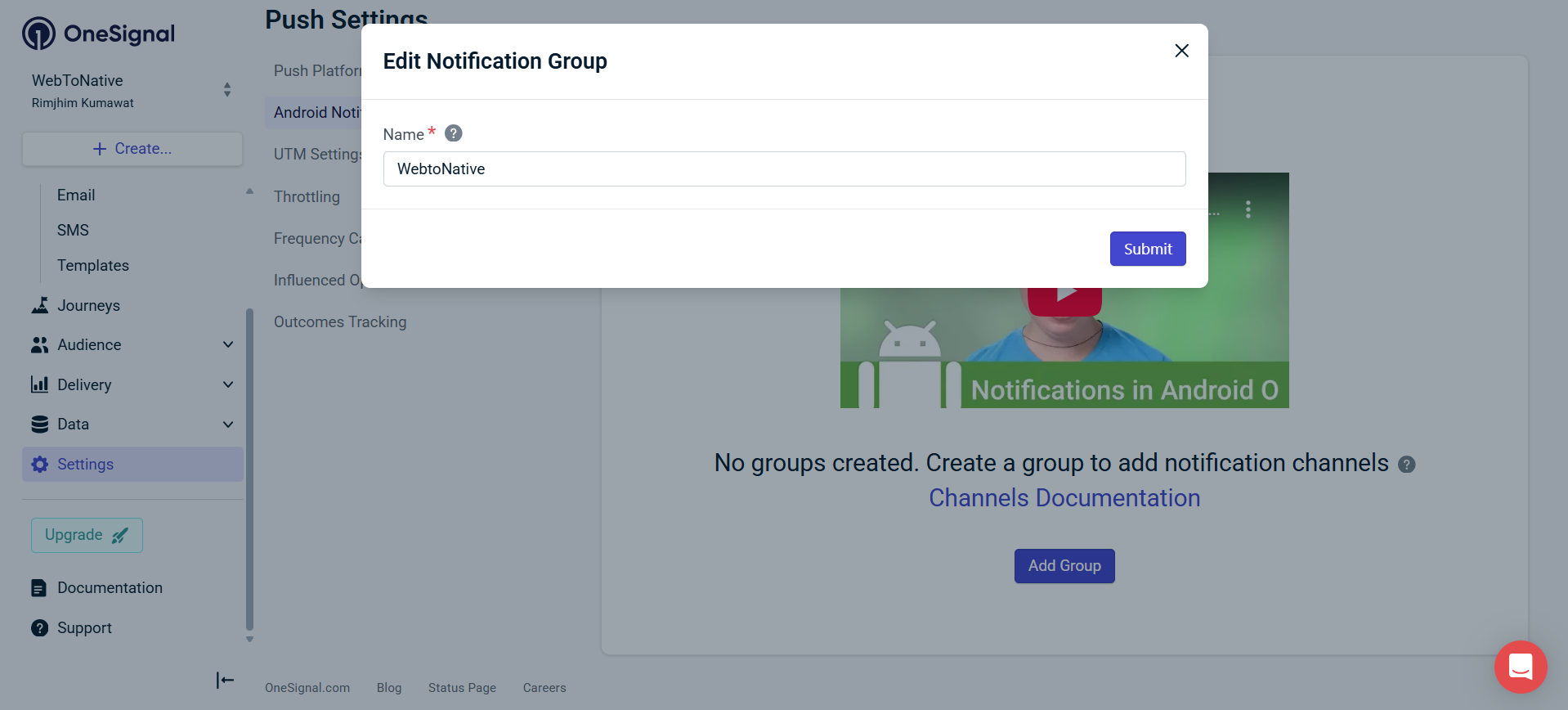Submit the notification group name
Image resolution: width=1568 pixels, height=710 pixels.
coord(1147,249)
